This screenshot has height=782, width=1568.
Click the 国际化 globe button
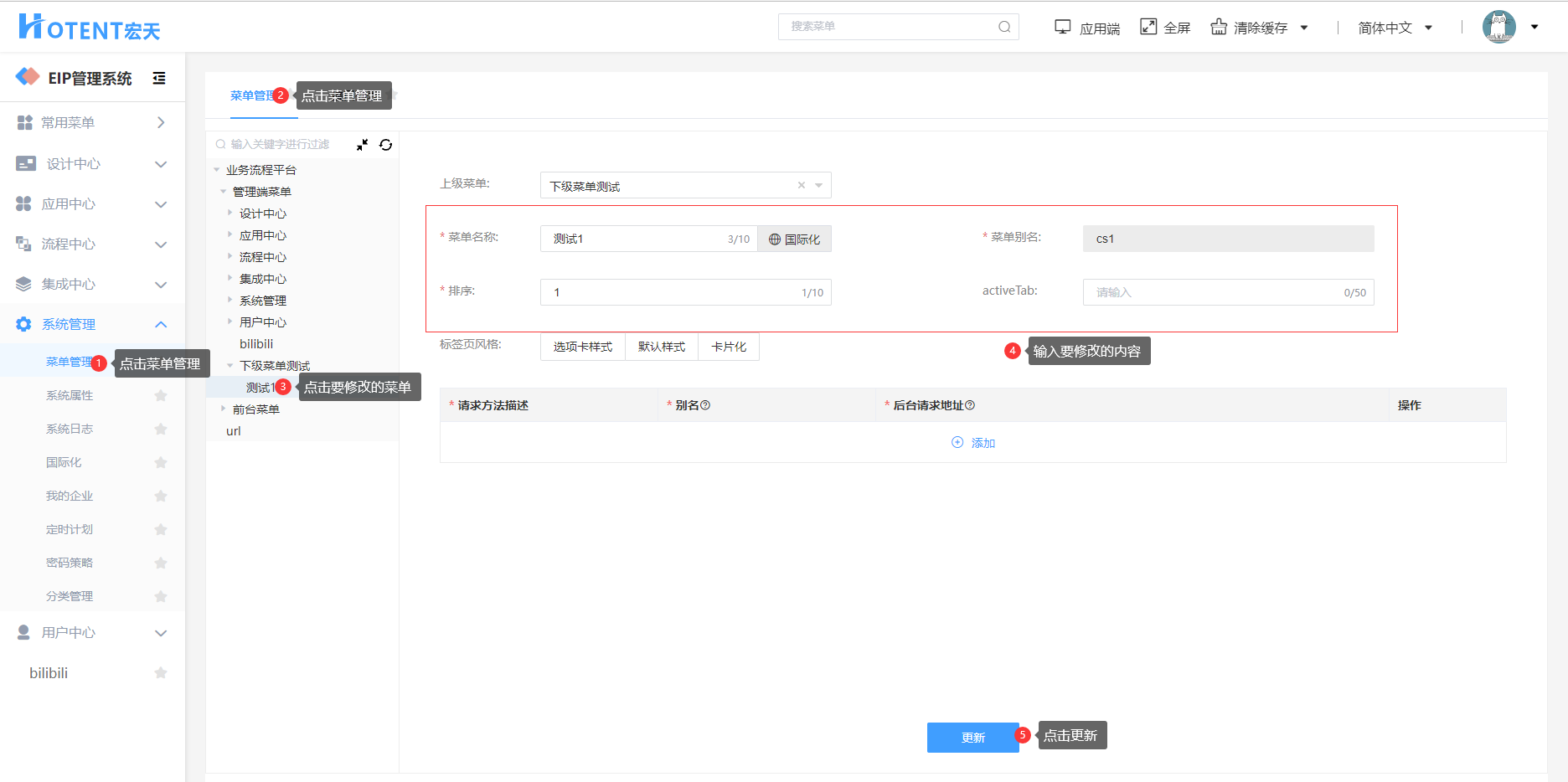click(794, 239)
